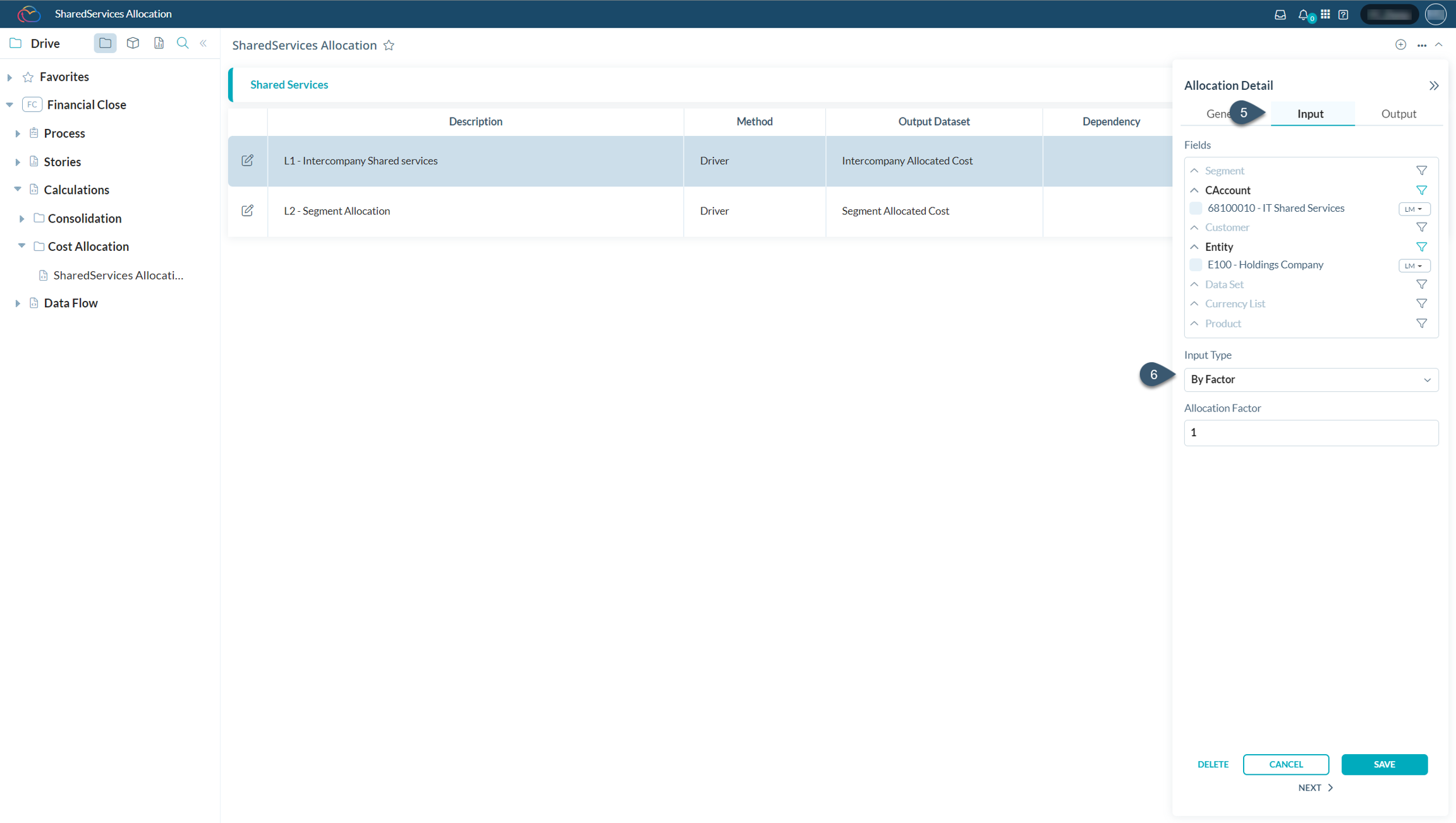1456x823 pixels.
Task: Check the 68100010 - IT Shared Services checkbox
Action: click(x=1196, y=208)
